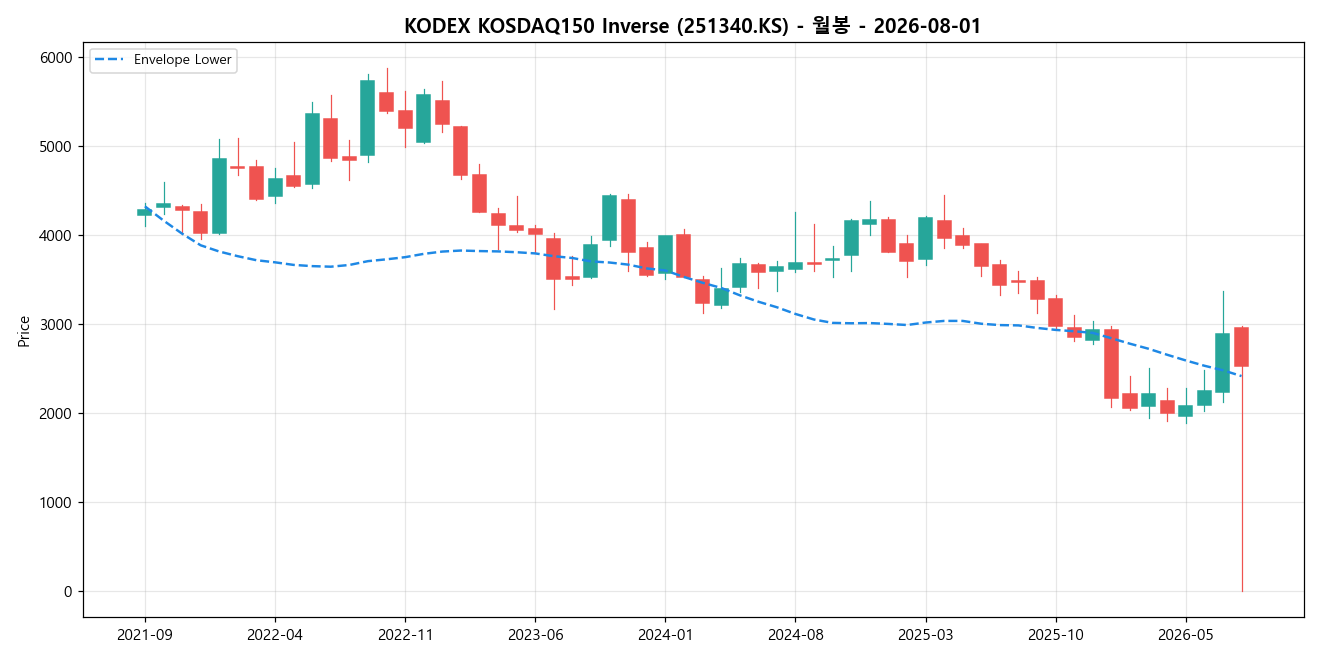Click the tall green candle just before the last candle

(x=1222, y=363)
